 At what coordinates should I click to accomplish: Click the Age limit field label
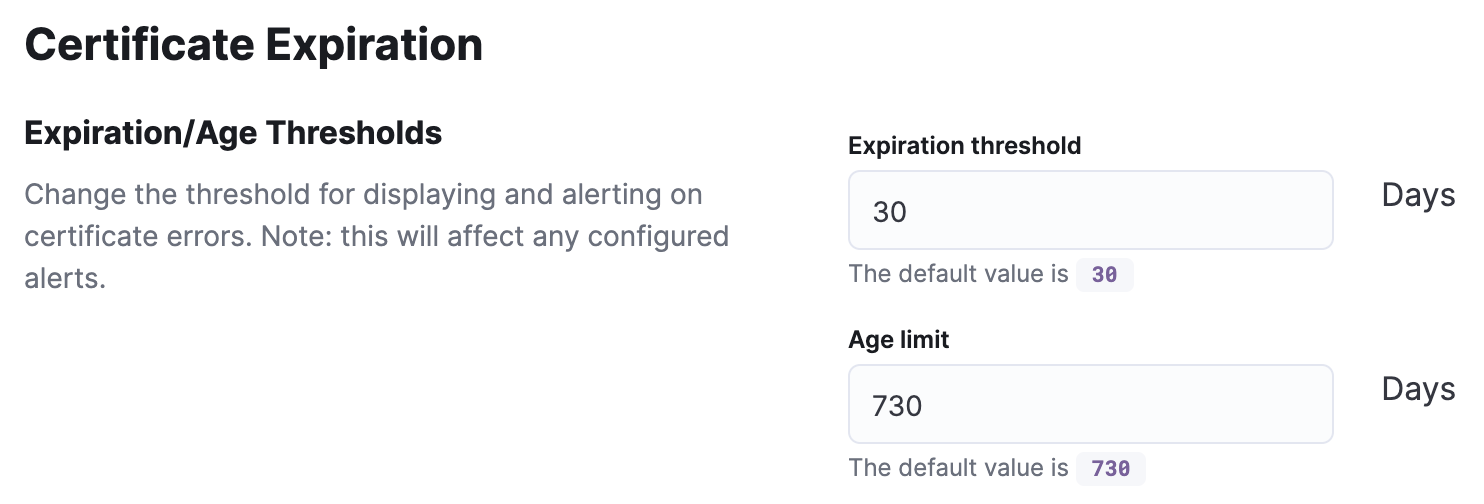tap(898, 340)
